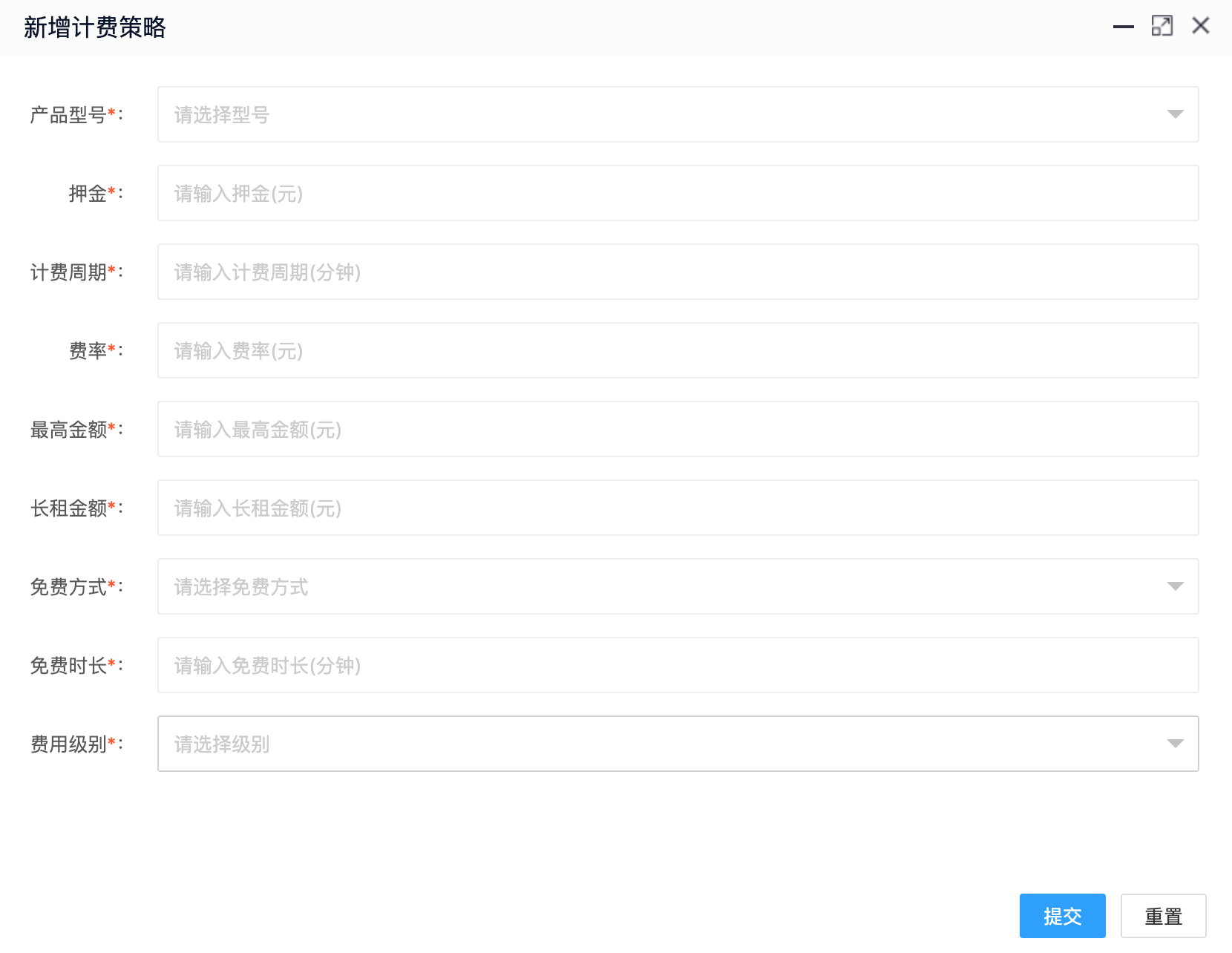This screenshot has width=1232, height=953.
Task: Click the 免费时长 free duration input
Action: point(678,665)
